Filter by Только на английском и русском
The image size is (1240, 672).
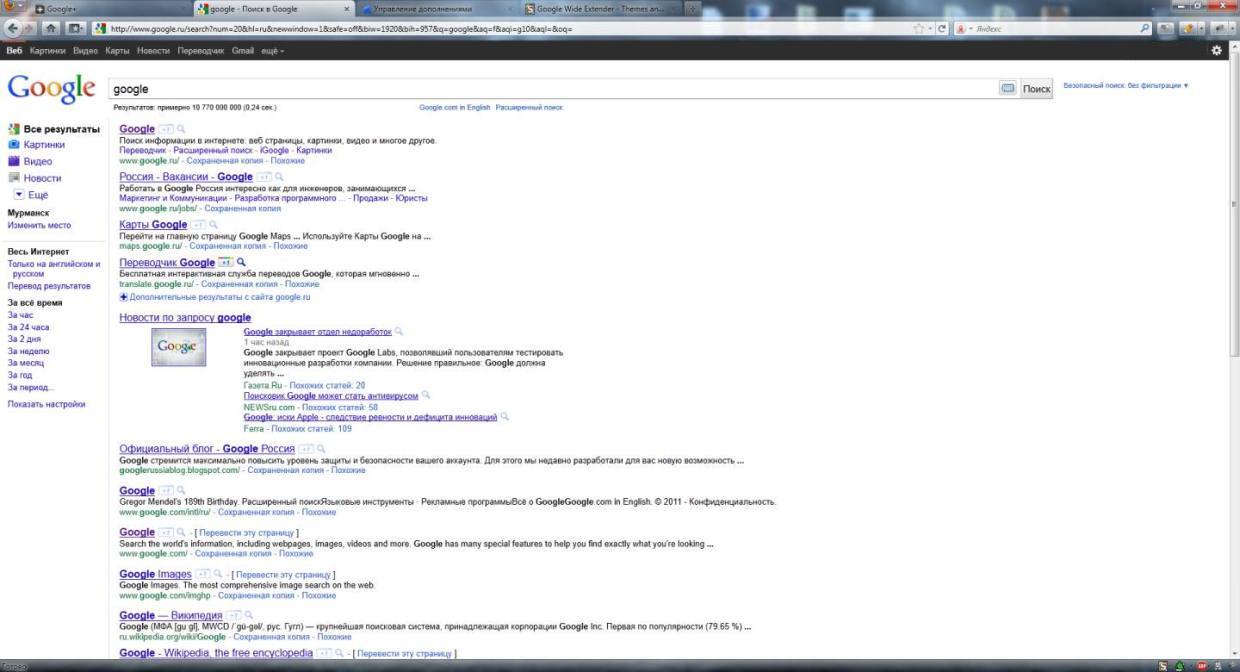point(54,268)
